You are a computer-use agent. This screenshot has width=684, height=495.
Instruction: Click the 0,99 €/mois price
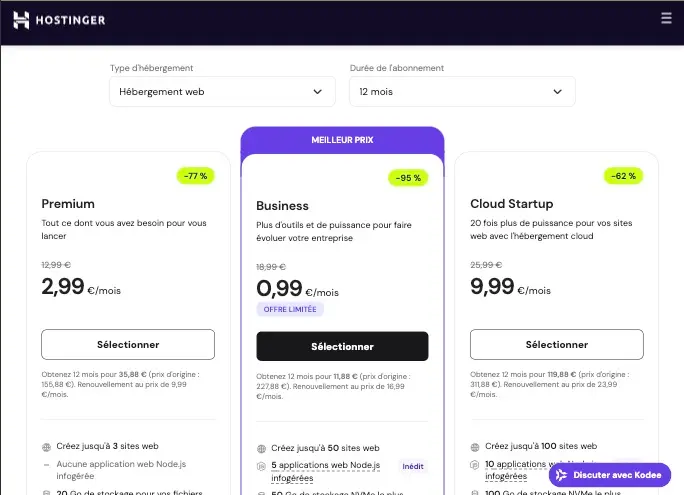pyautogui.click(x=297, y=288)
